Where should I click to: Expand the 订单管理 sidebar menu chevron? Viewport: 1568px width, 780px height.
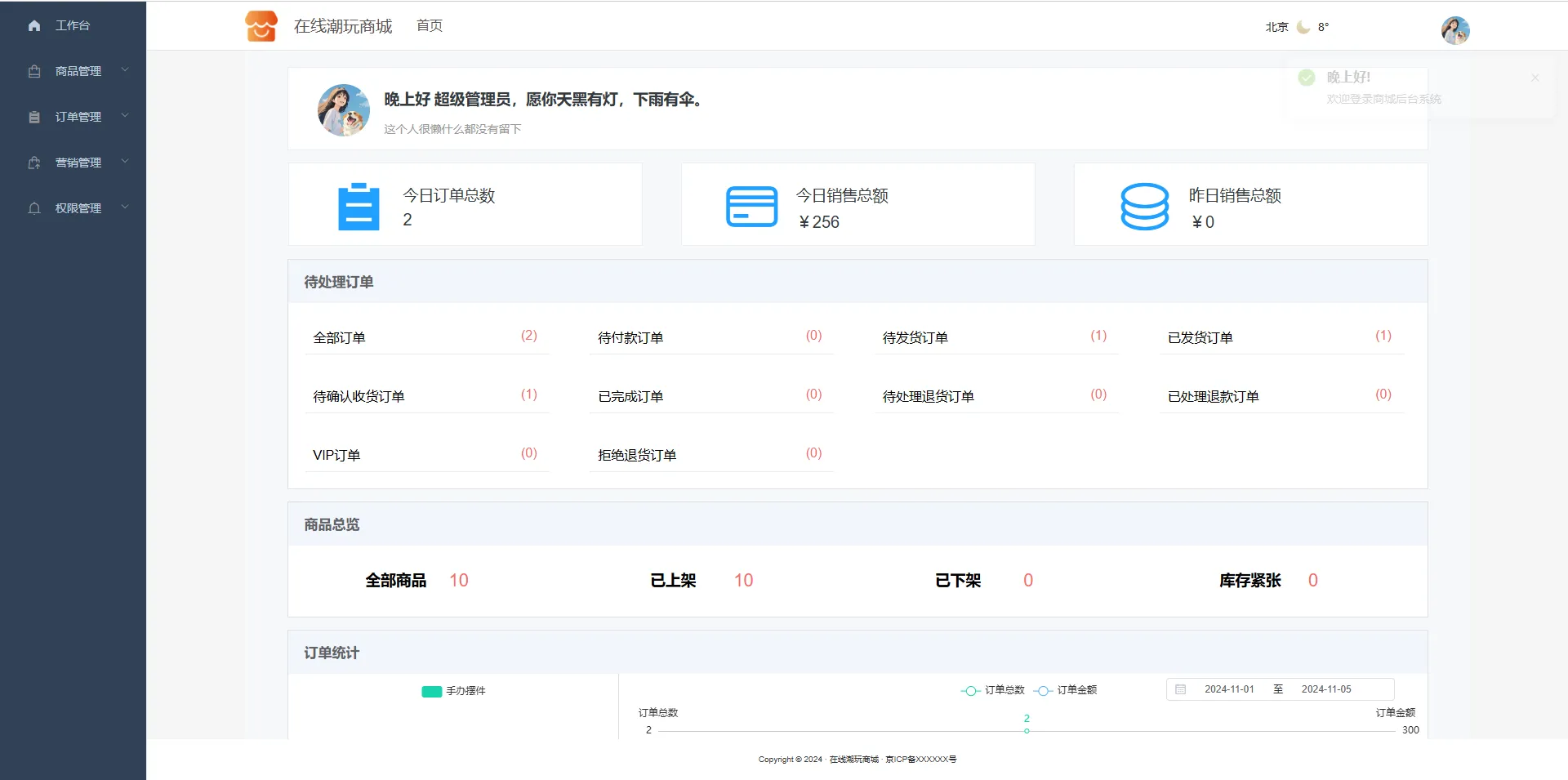click(x=125, y=116)
